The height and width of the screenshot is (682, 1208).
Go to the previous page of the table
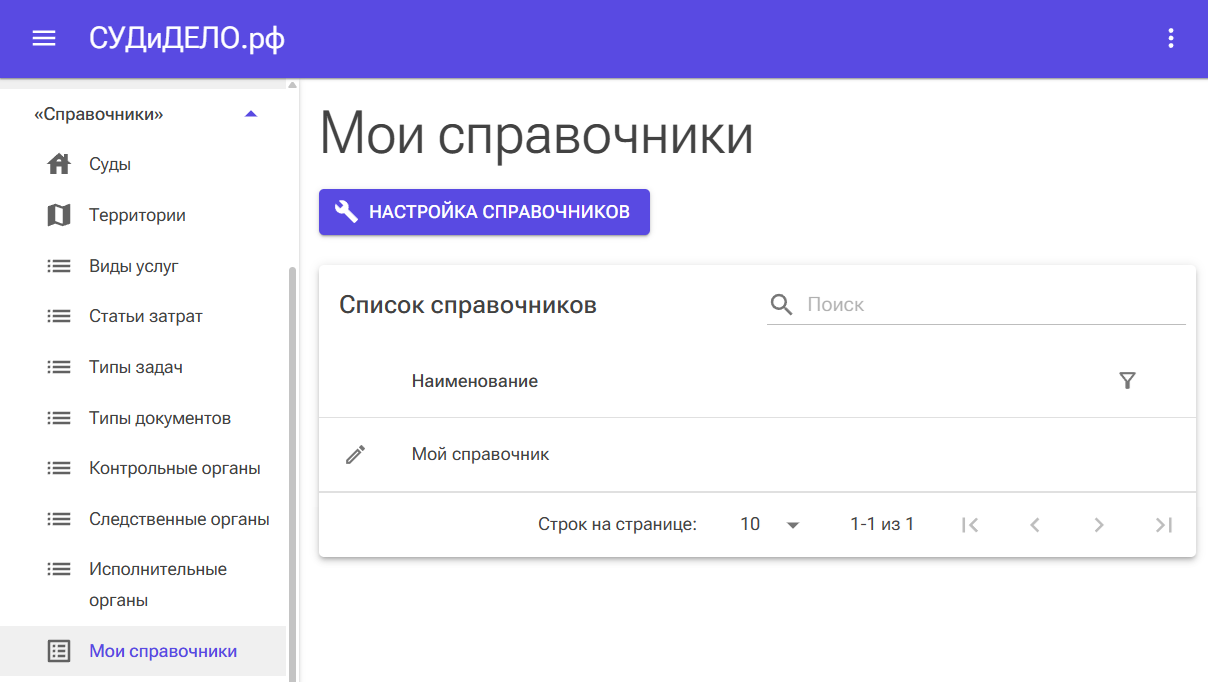tap(1035, 524)
